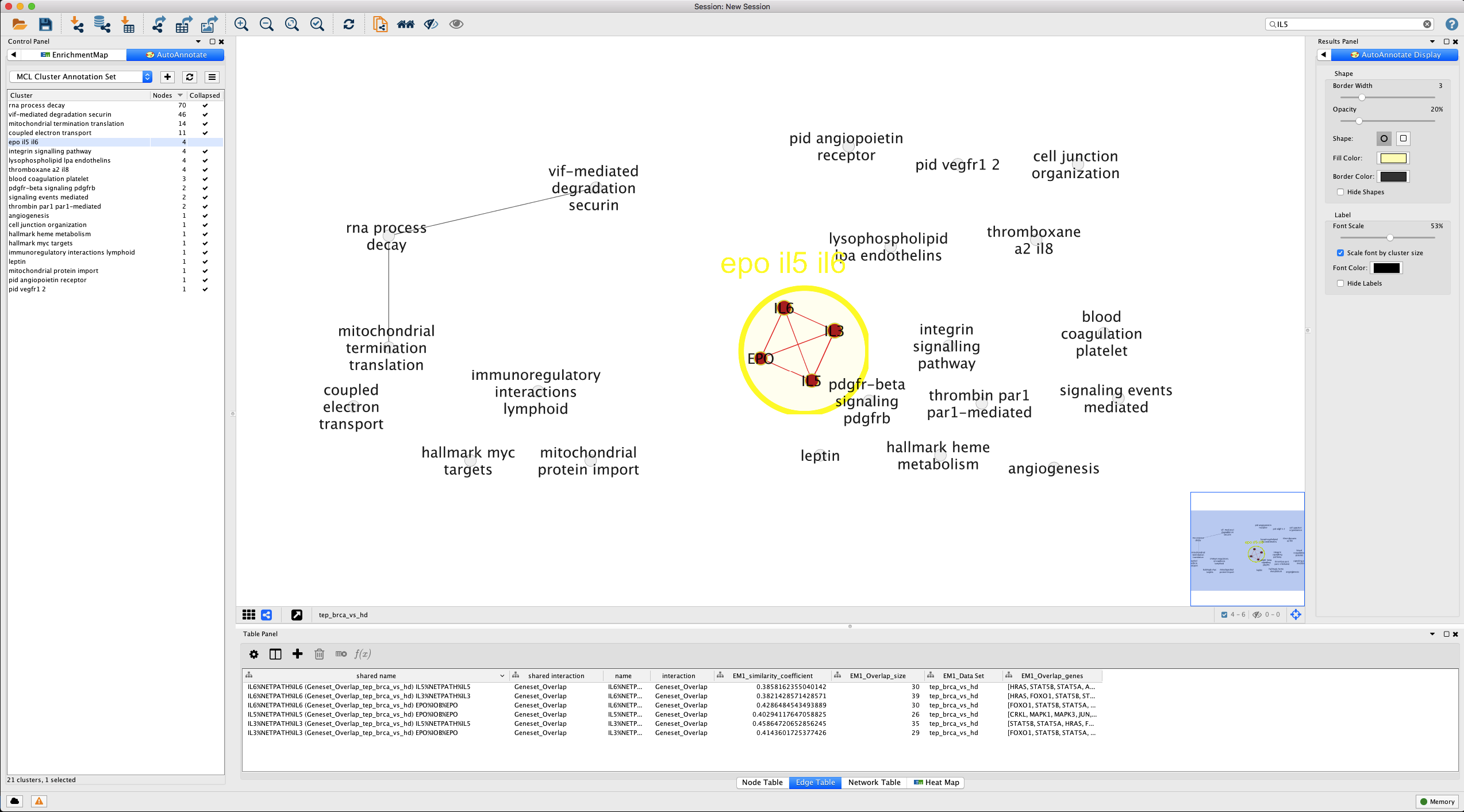Open function builder f(x) icon
Image resolution: width=1464 pixels, height=812 pixels.
[x=363, y=654]
